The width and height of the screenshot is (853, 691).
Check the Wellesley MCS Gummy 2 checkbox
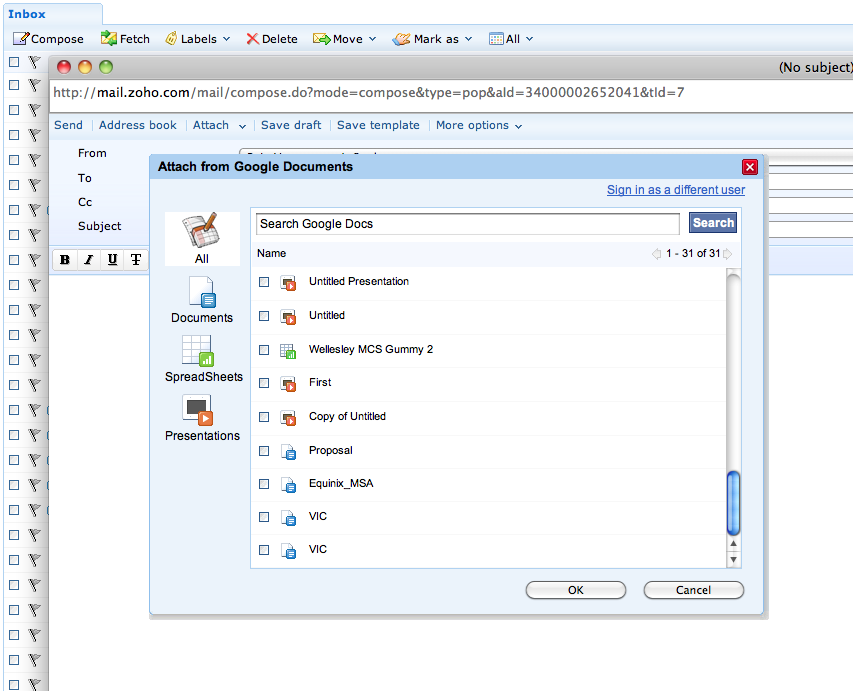point(264,350)
